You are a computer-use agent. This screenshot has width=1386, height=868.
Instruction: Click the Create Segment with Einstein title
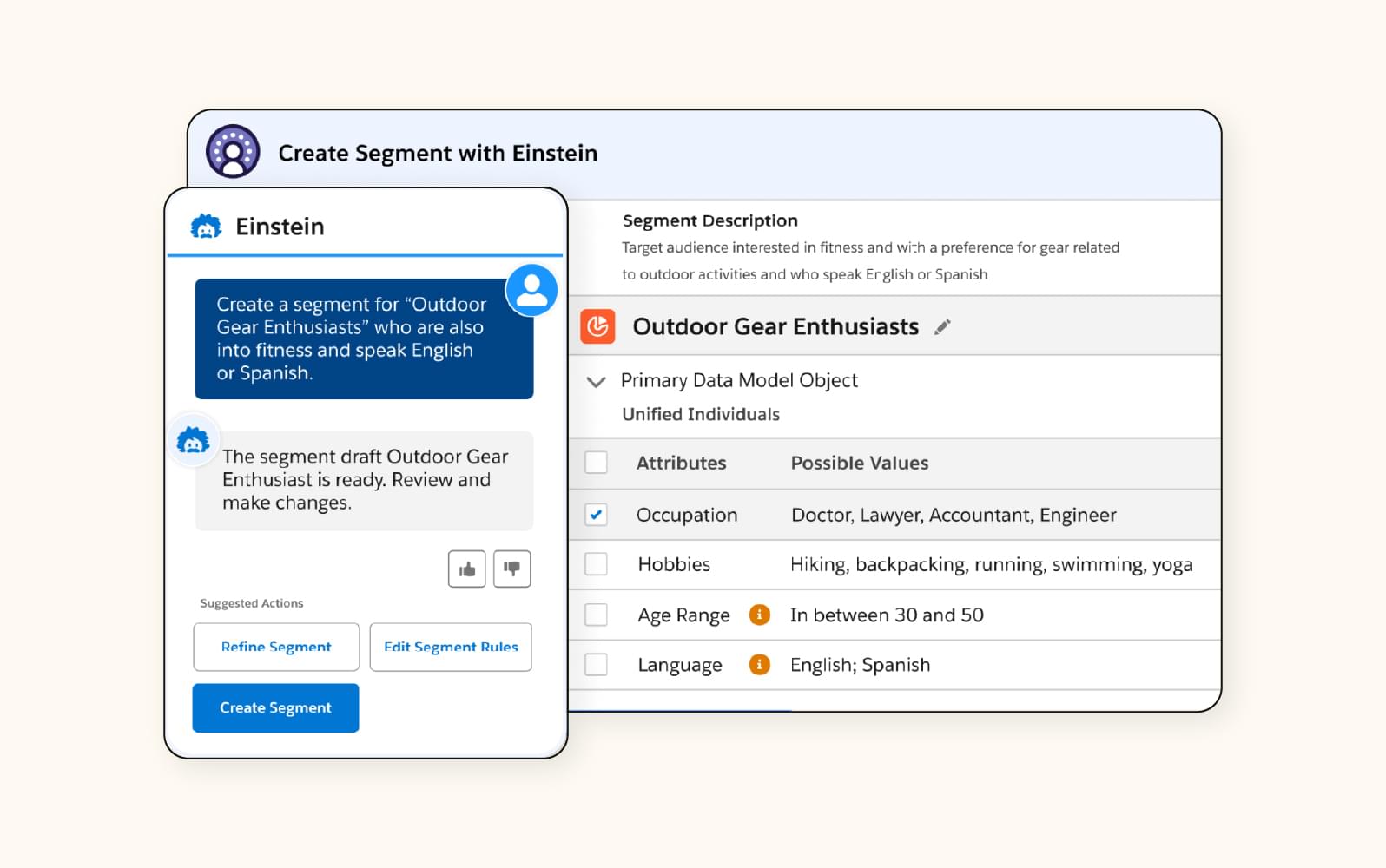click(438, 153)
